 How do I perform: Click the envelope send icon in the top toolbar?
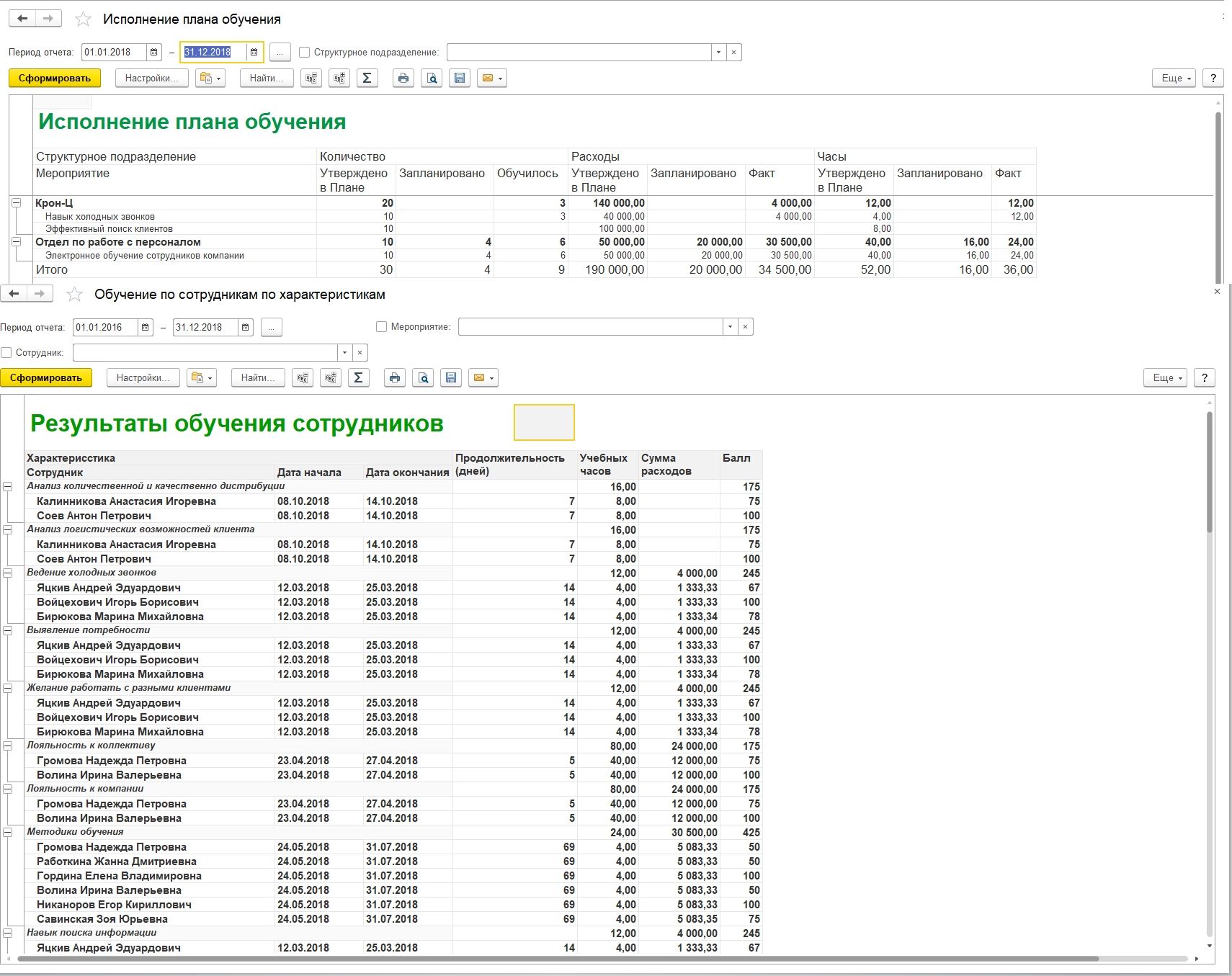(x=488, y=79)
